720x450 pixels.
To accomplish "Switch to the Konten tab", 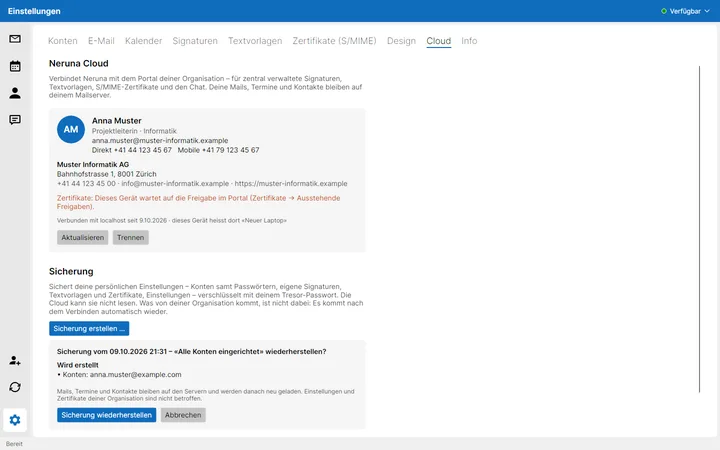I will tap(62, 41).
